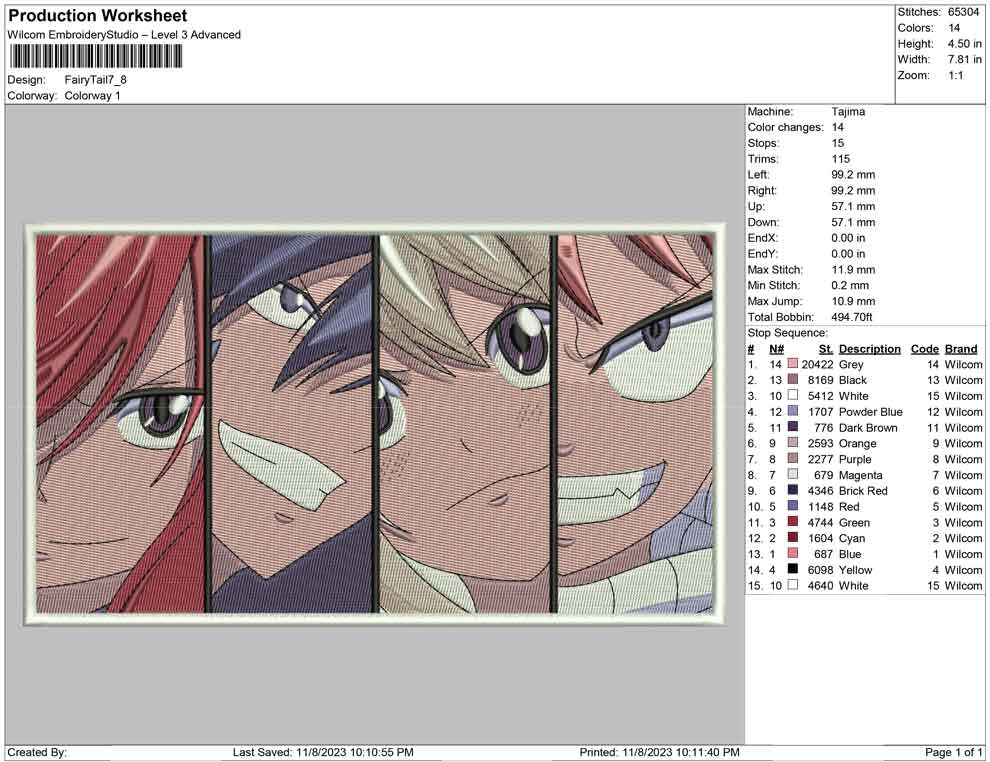Click the 'Code' column header
Screen dimensions: 990x762
tap(925, 348)
